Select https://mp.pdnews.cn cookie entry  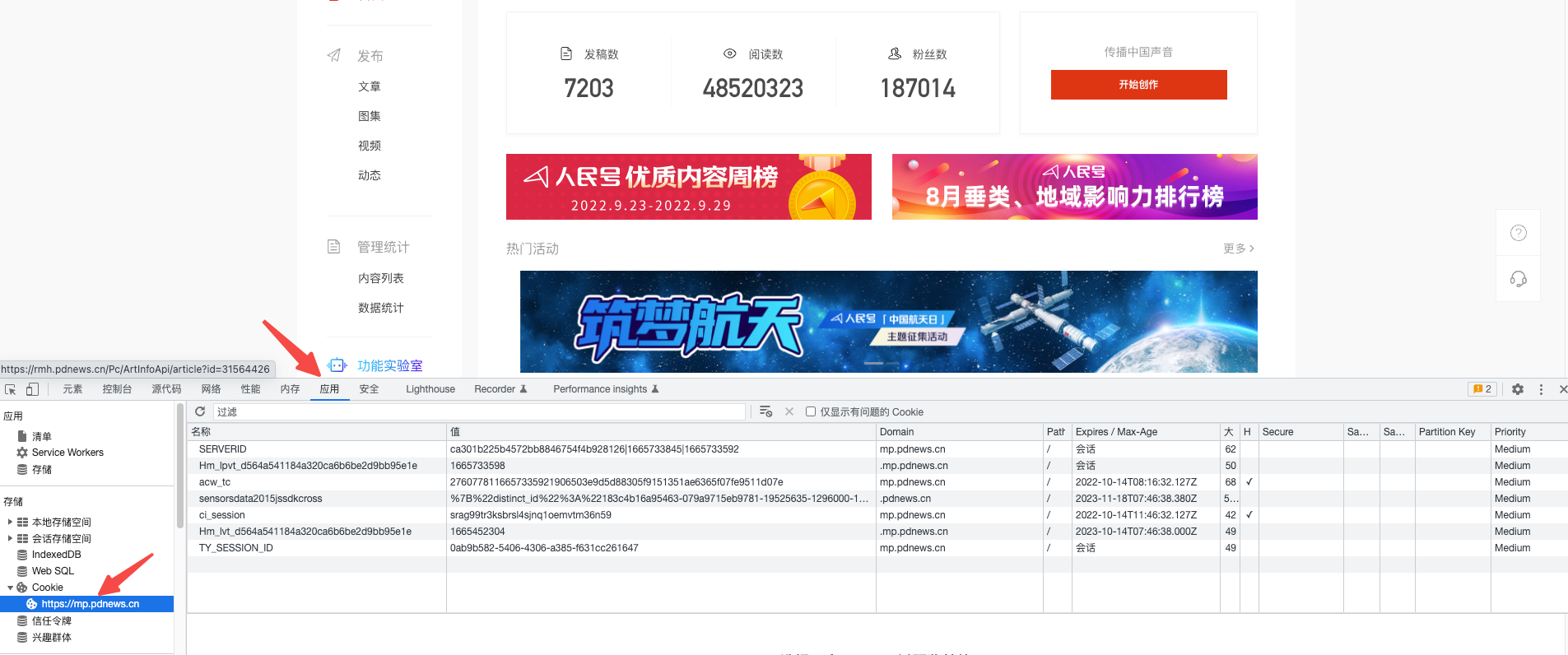[x=86, y=604]
